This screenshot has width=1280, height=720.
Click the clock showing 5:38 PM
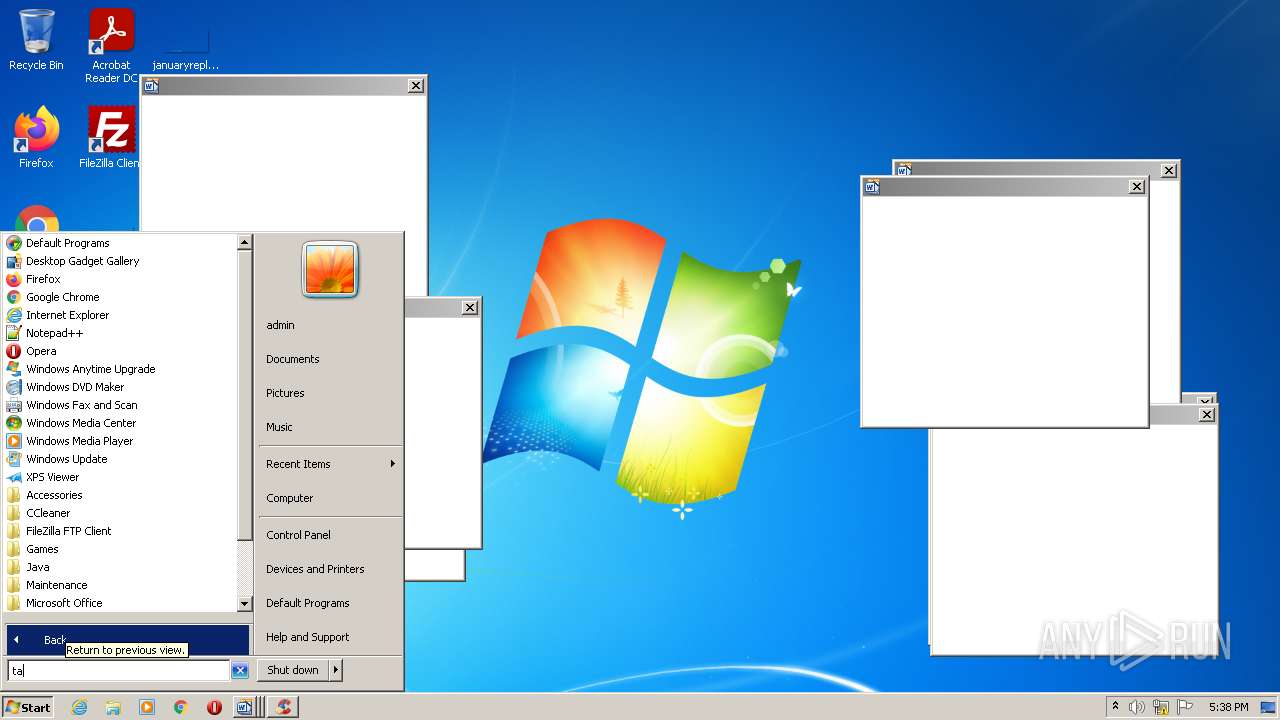click(1228, 707)
